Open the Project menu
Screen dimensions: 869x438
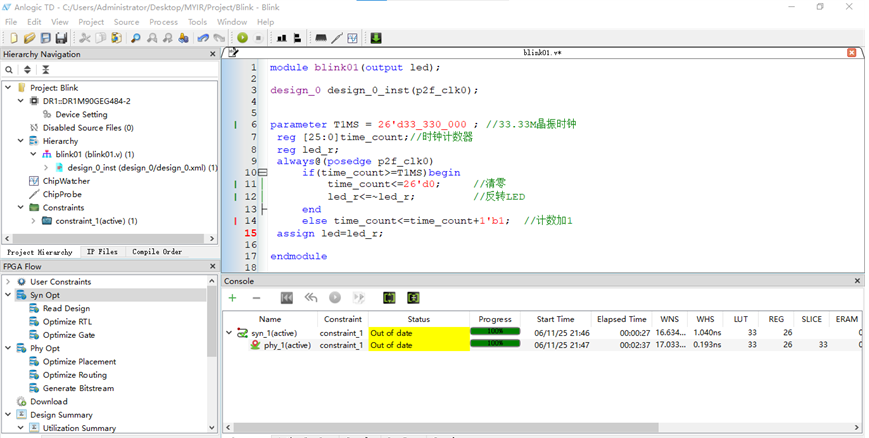pyautogui.click(x=91, y=22)
